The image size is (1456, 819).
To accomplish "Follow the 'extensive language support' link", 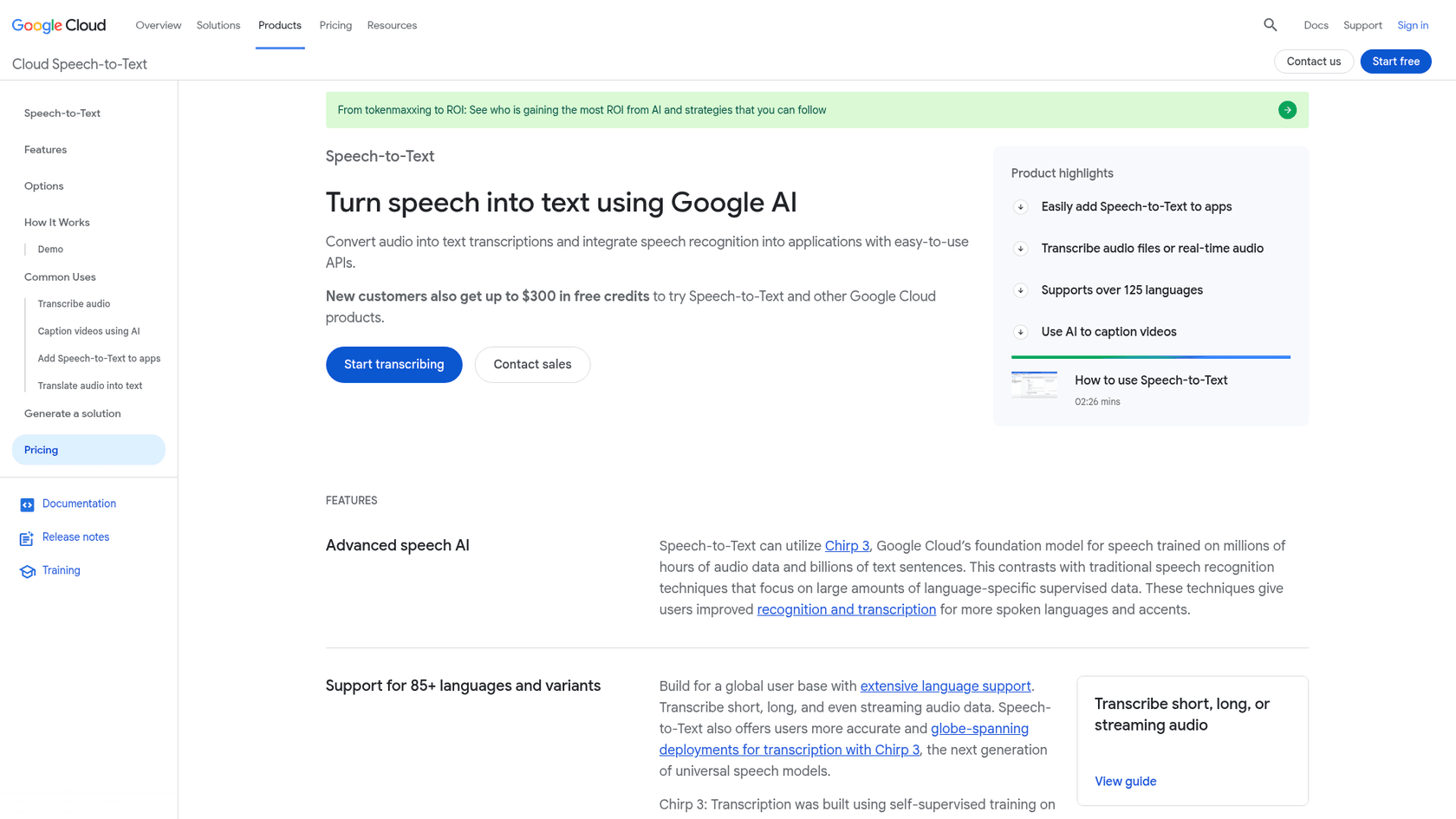I will tap(946, 686).
